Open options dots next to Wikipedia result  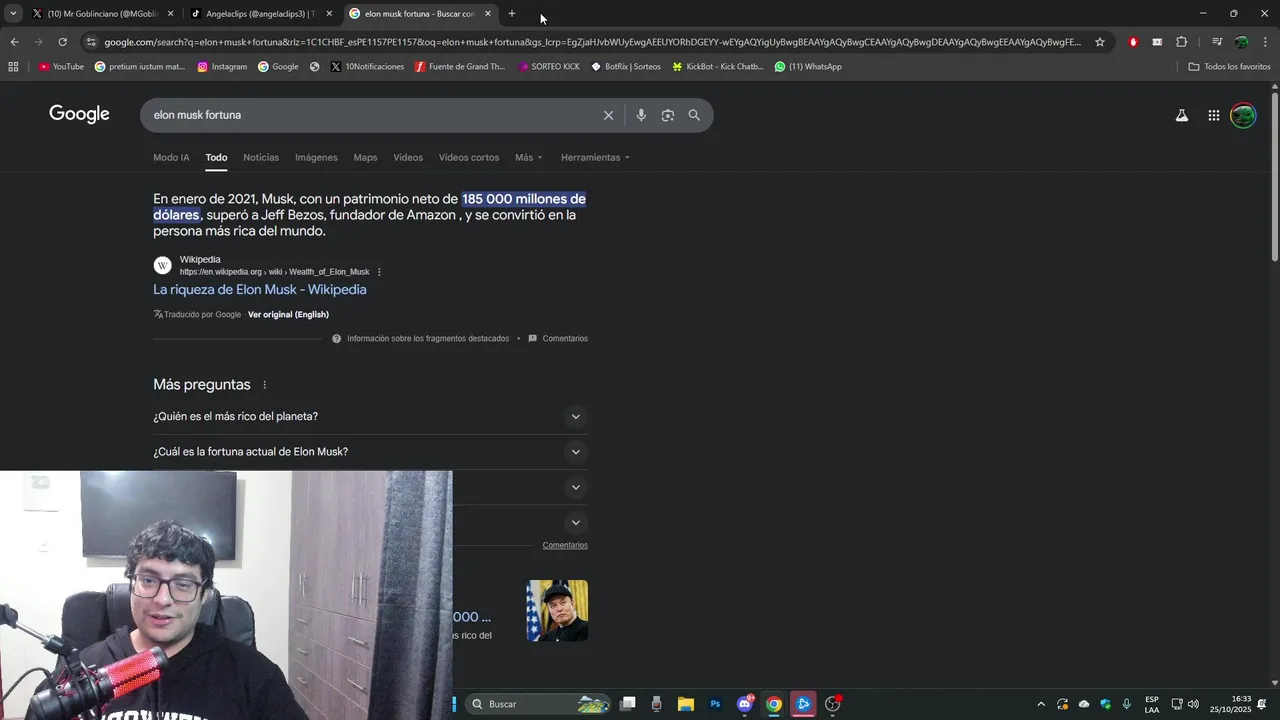[x=379, y=272]
